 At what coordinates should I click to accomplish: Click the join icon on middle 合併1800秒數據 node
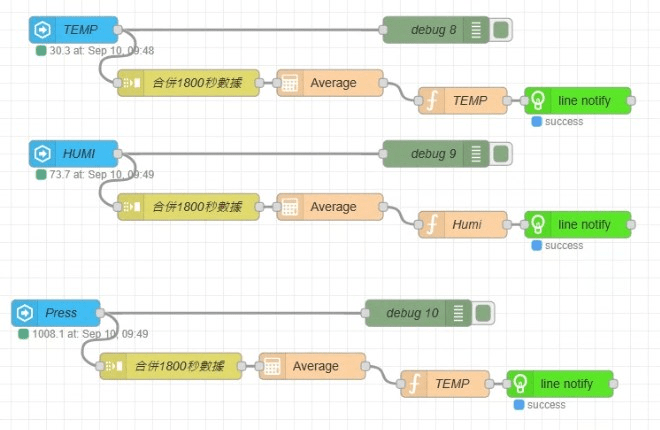pos(131,207)
